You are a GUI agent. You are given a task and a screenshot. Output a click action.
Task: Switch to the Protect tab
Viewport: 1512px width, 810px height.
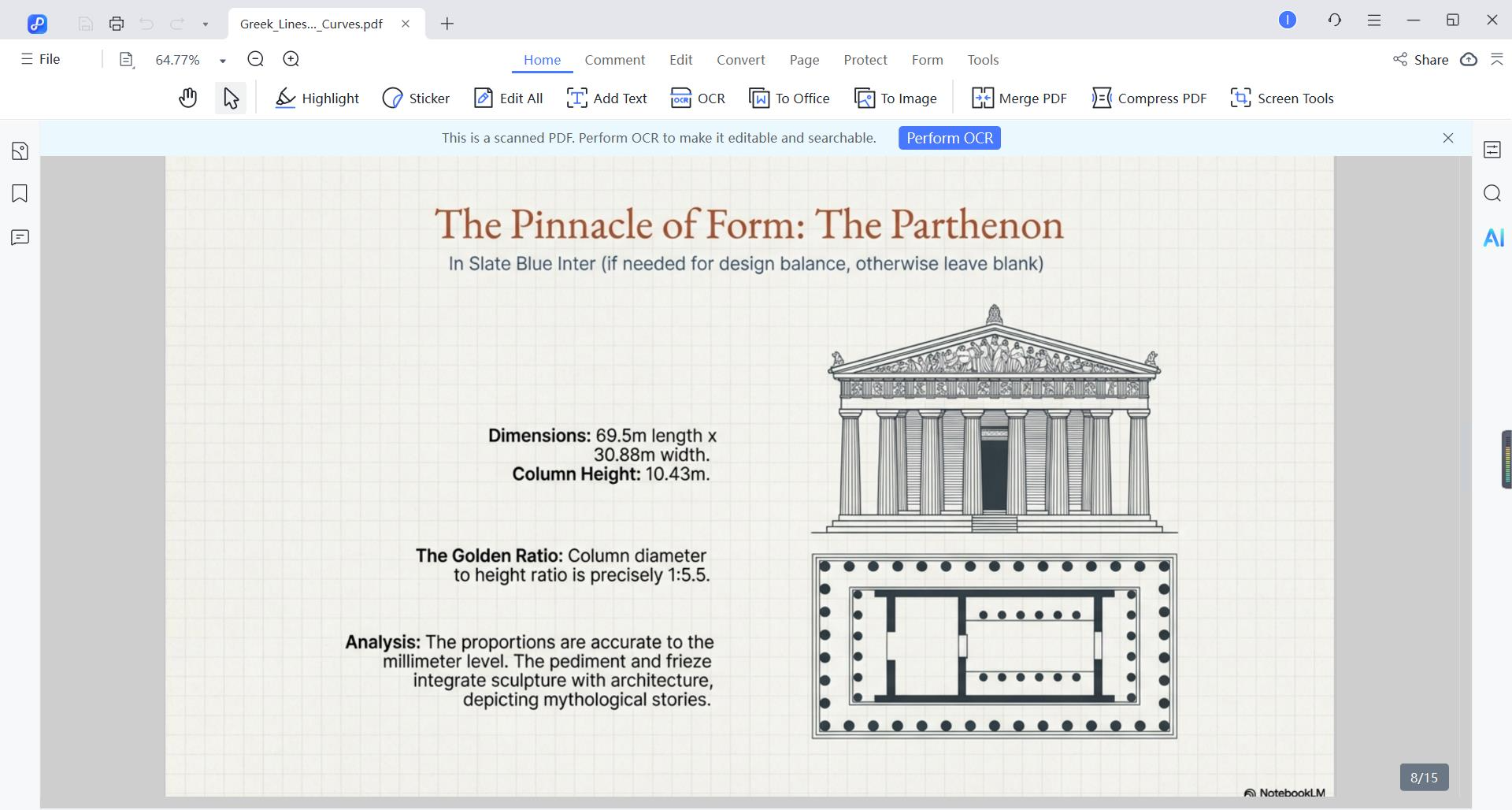(x=865, y=60)
